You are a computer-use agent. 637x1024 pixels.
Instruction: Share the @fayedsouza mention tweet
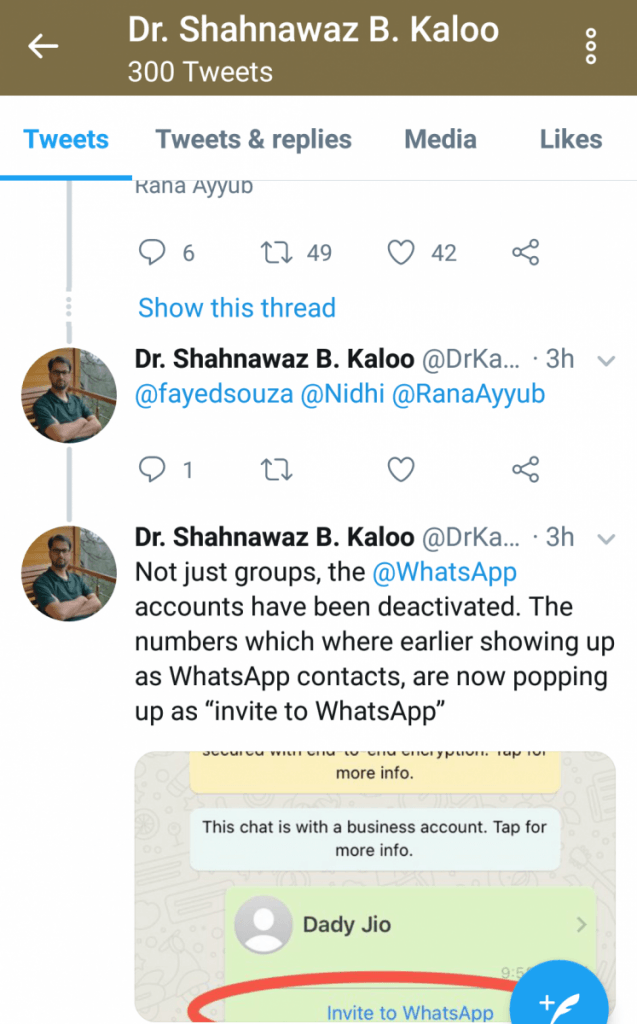(x=525, y=468)
